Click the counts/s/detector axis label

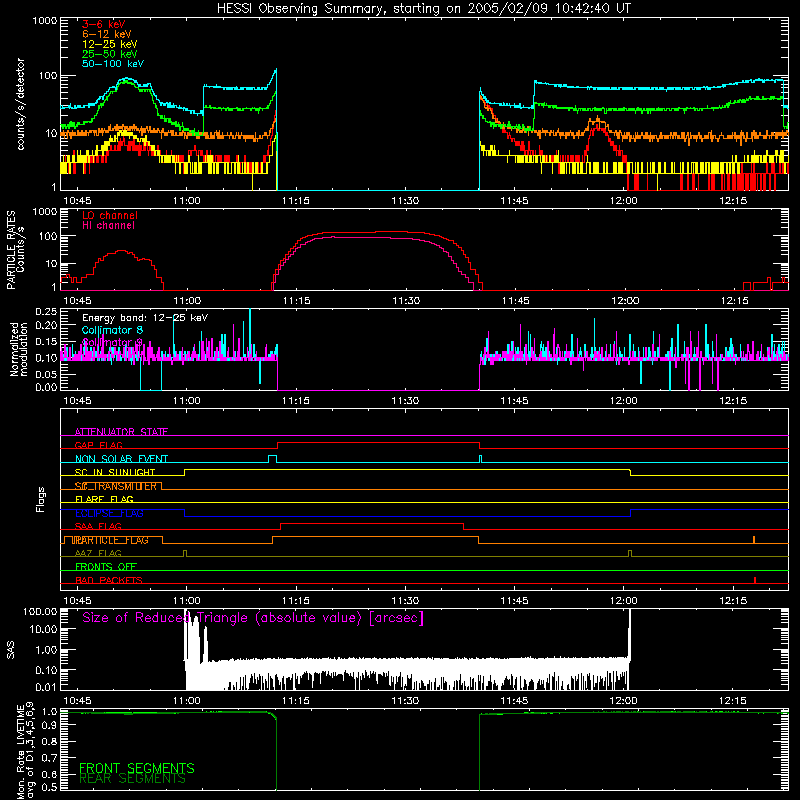[20, 104]
